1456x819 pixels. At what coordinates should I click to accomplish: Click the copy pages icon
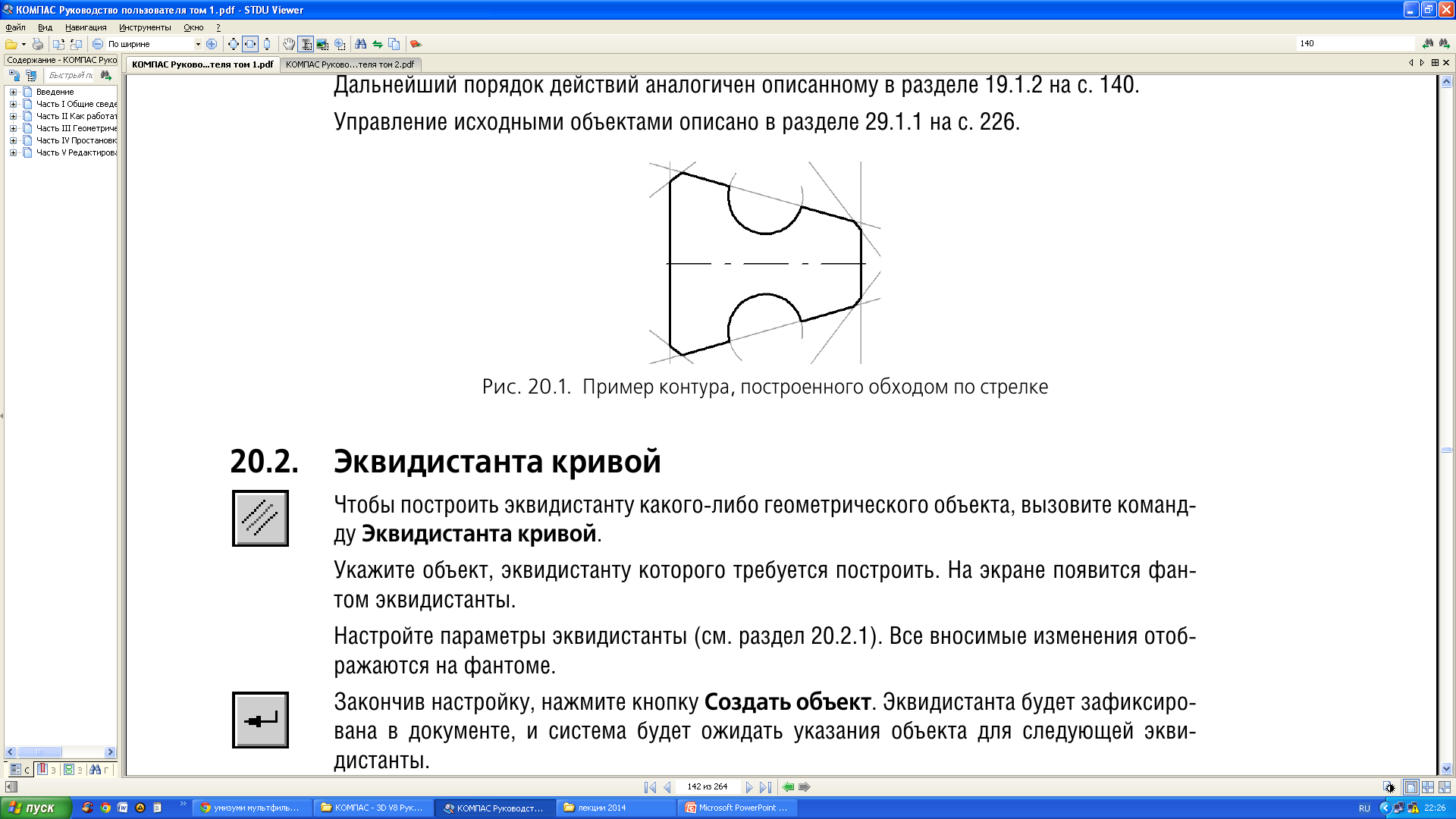pos(394,44)
